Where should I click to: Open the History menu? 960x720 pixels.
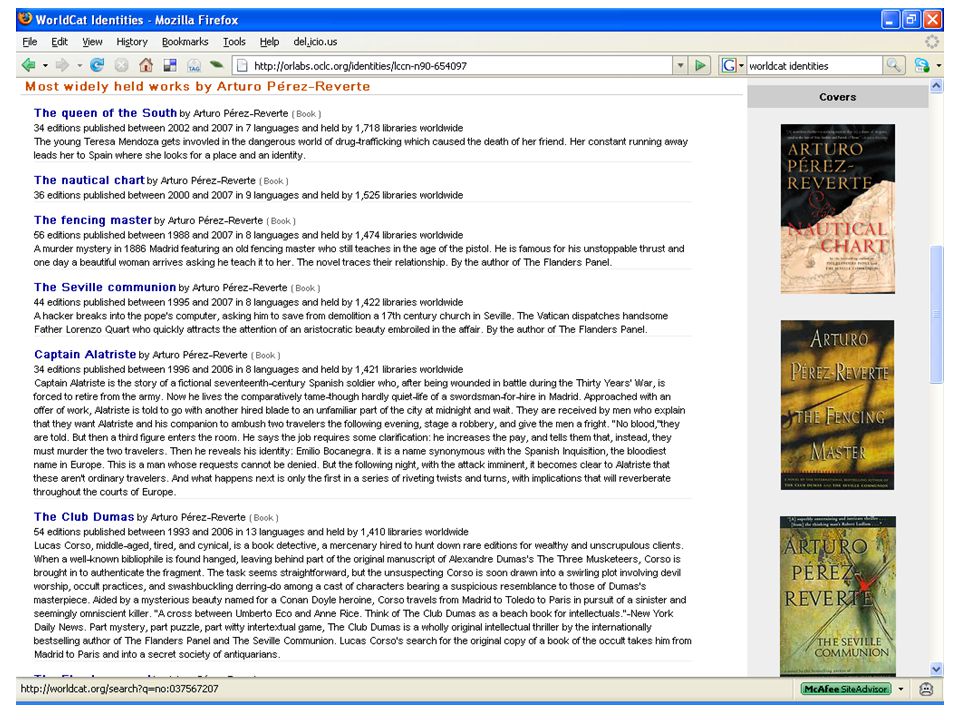pos(132,42)
